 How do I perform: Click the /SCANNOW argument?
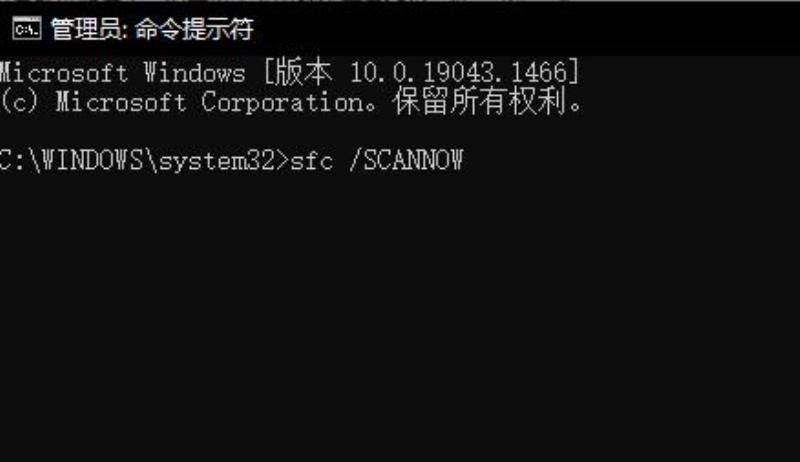(x=407, y=161)
